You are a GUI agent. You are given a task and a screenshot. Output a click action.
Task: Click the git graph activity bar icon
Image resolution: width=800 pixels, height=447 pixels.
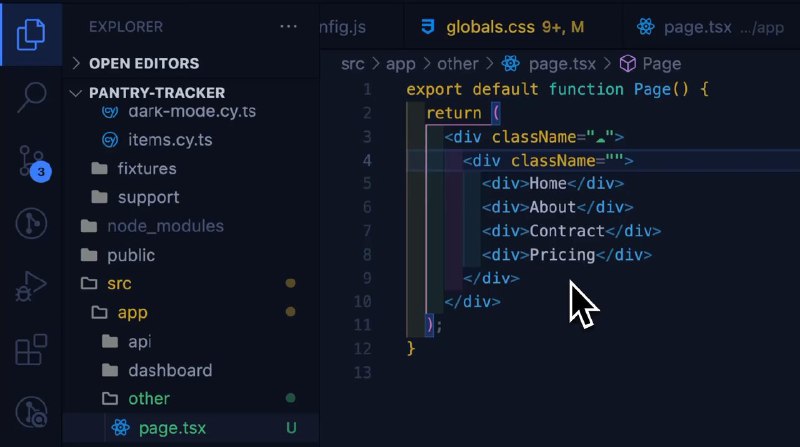[31, 224]
